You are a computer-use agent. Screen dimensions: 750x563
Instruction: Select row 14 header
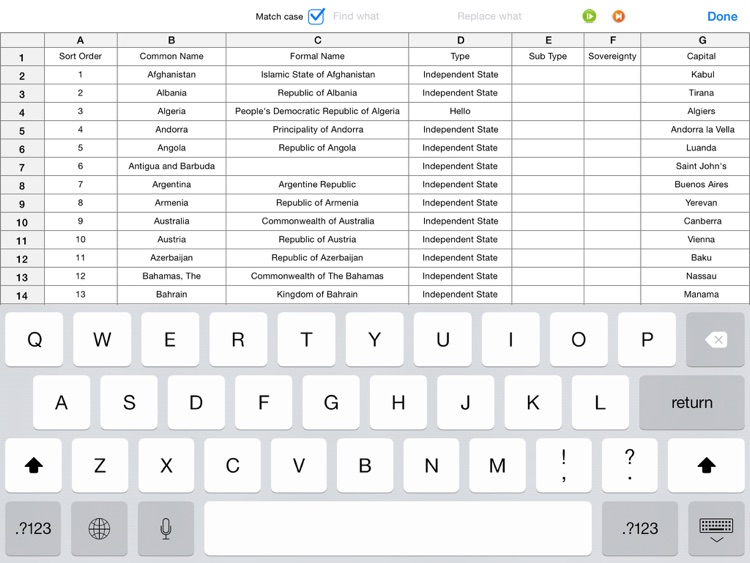(x=22, y=295)
